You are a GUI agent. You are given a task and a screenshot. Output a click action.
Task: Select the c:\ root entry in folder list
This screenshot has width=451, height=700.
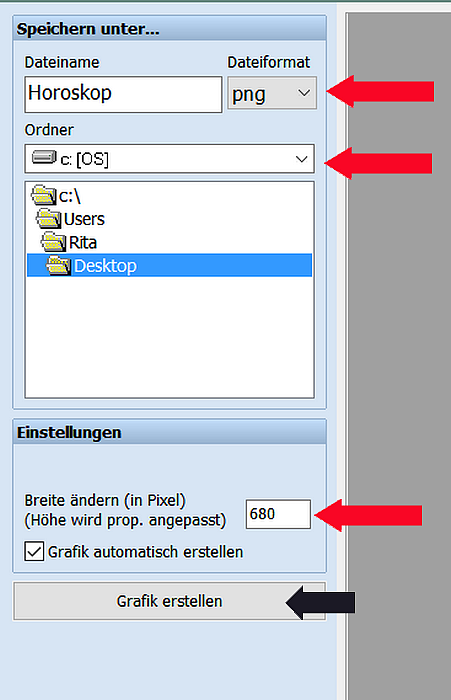tap(56, 196)
